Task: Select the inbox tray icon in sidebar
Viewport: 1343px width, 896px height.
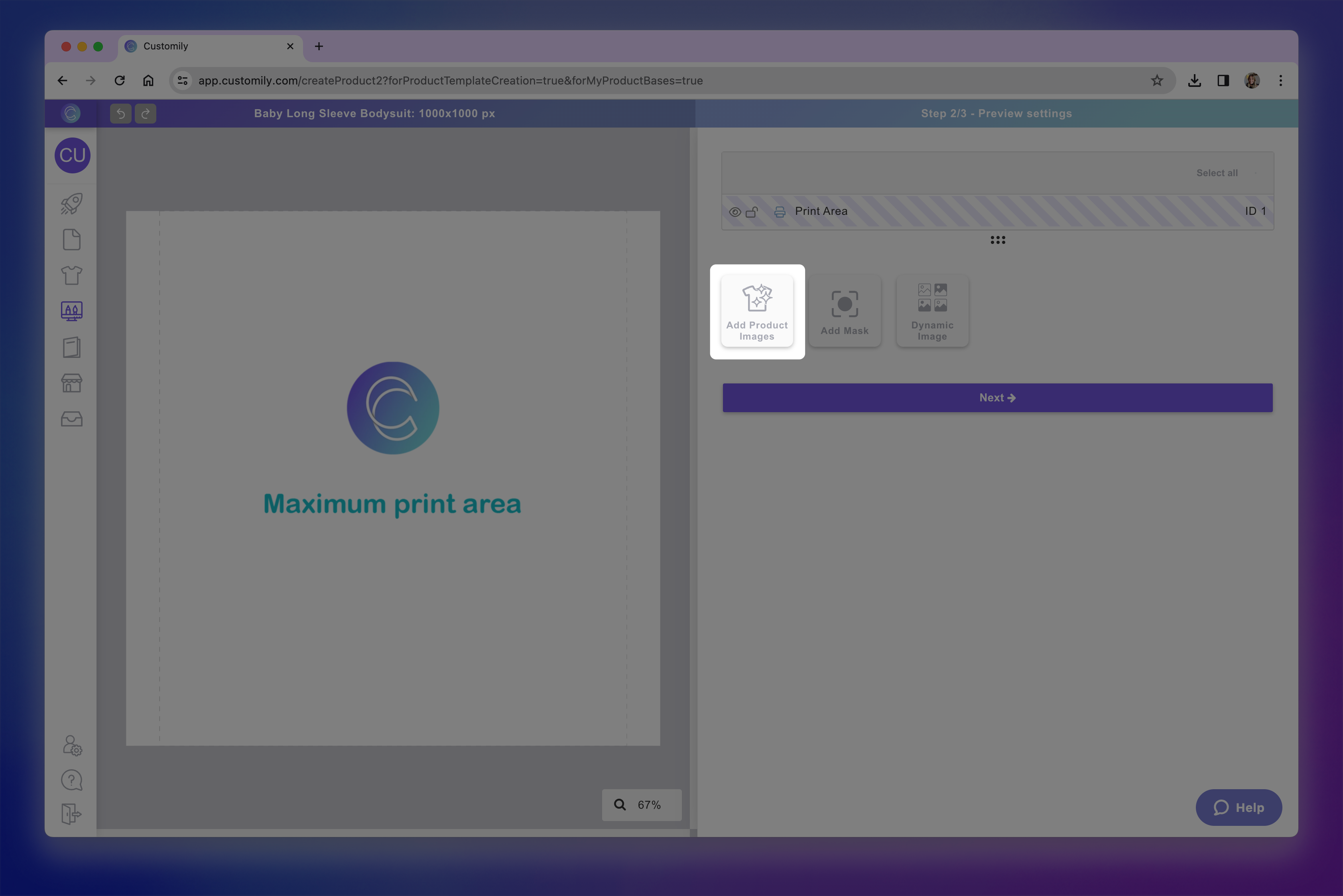Action: point(71,419)
